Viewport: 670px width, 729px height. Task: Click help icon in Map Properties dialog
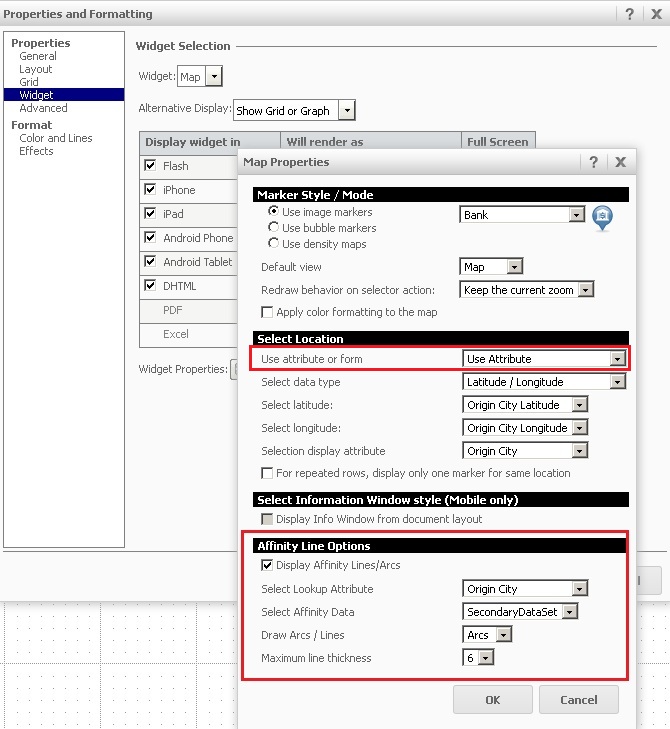tap(594, 162)
